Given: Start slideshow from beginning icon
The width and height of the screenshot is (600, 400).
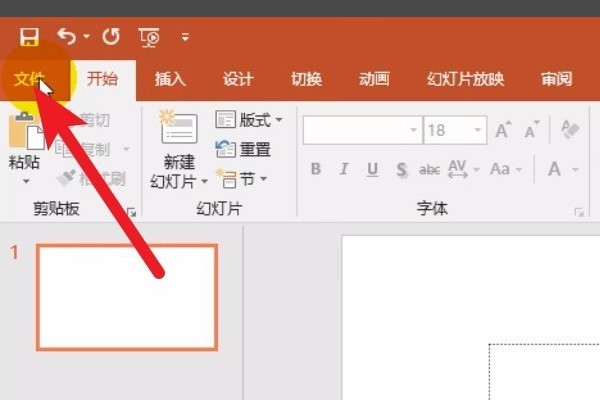Looking at the screenshot, I should [x=150, y=38].
